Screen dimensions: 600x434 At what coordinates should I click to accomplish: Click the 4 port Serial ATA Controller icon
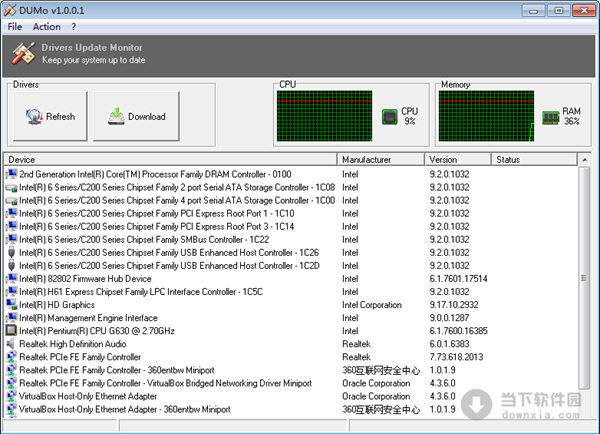pos(12,201)
